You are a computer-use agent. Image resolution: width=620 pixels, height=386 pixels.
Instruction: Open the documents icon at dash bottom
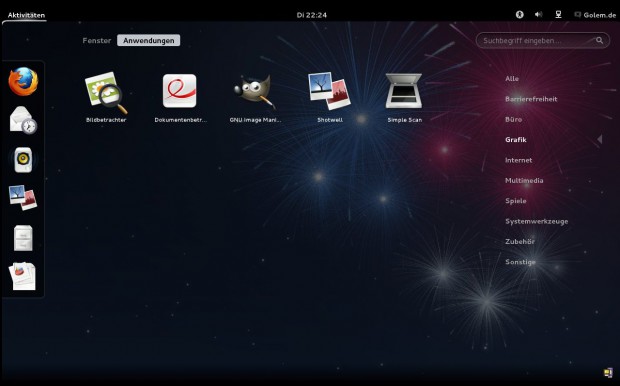tap(23, 276)
